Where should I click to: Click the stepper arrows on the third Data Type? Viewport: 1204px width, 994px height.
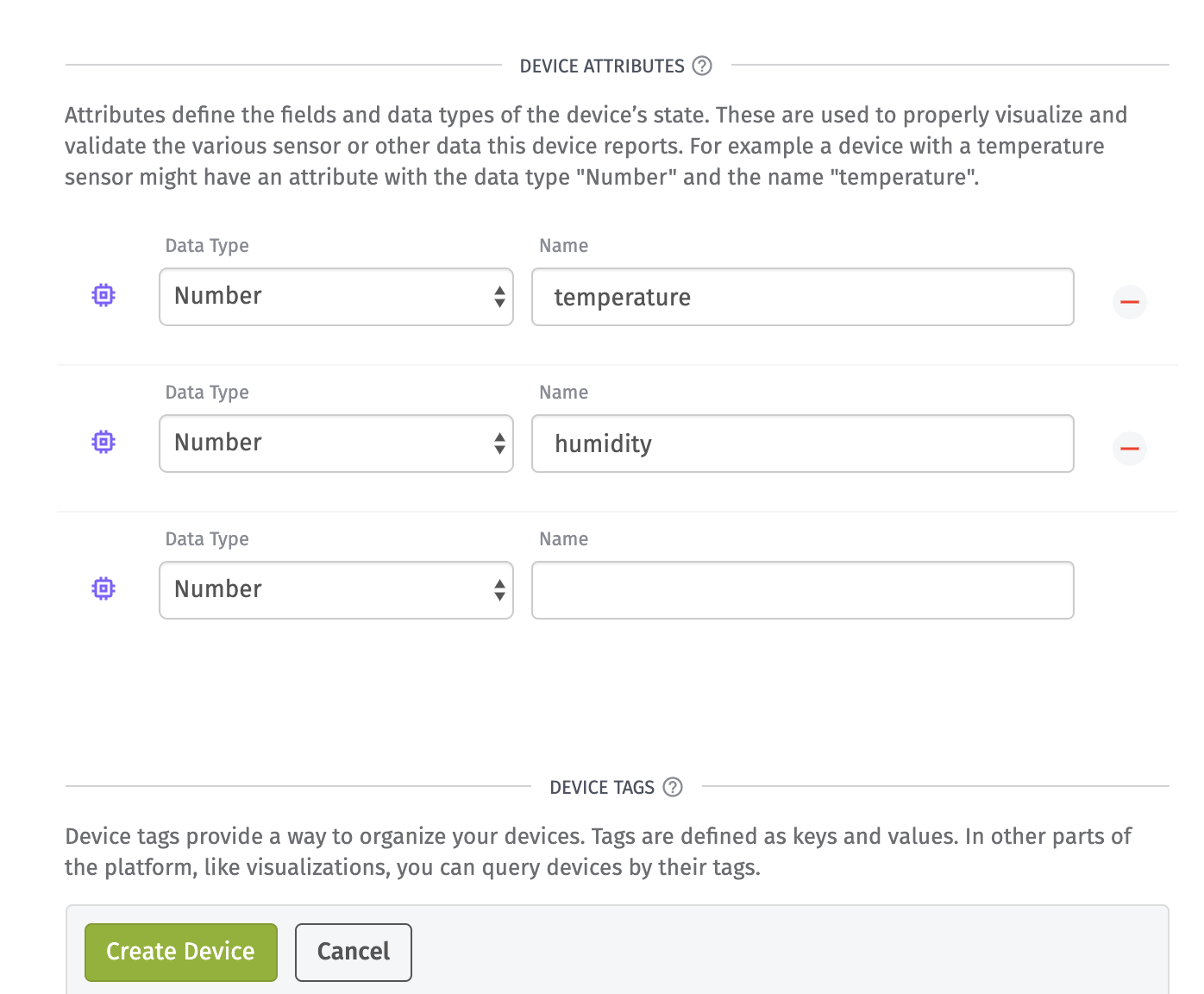[500, 590]
